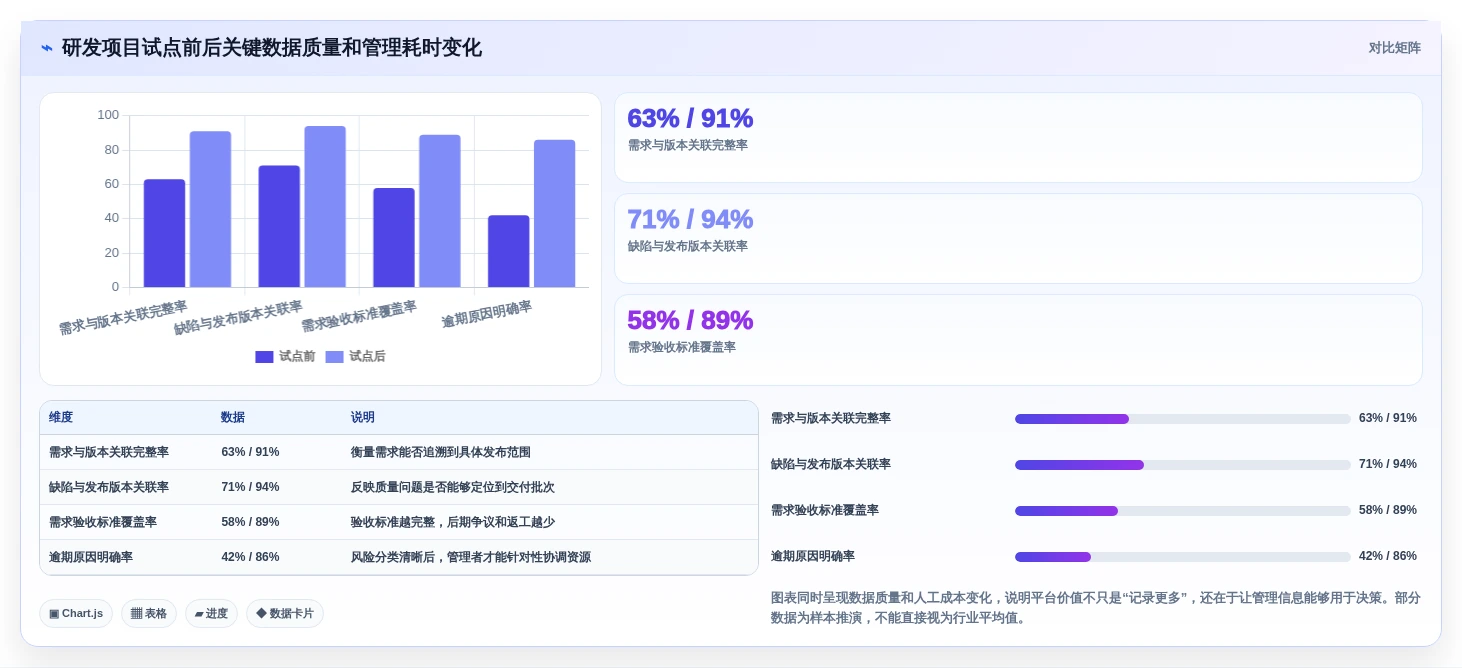Click the dashboard title 研发项目试点前后关键数据质量
This screenshot has height=668, width=1462.
272,48
